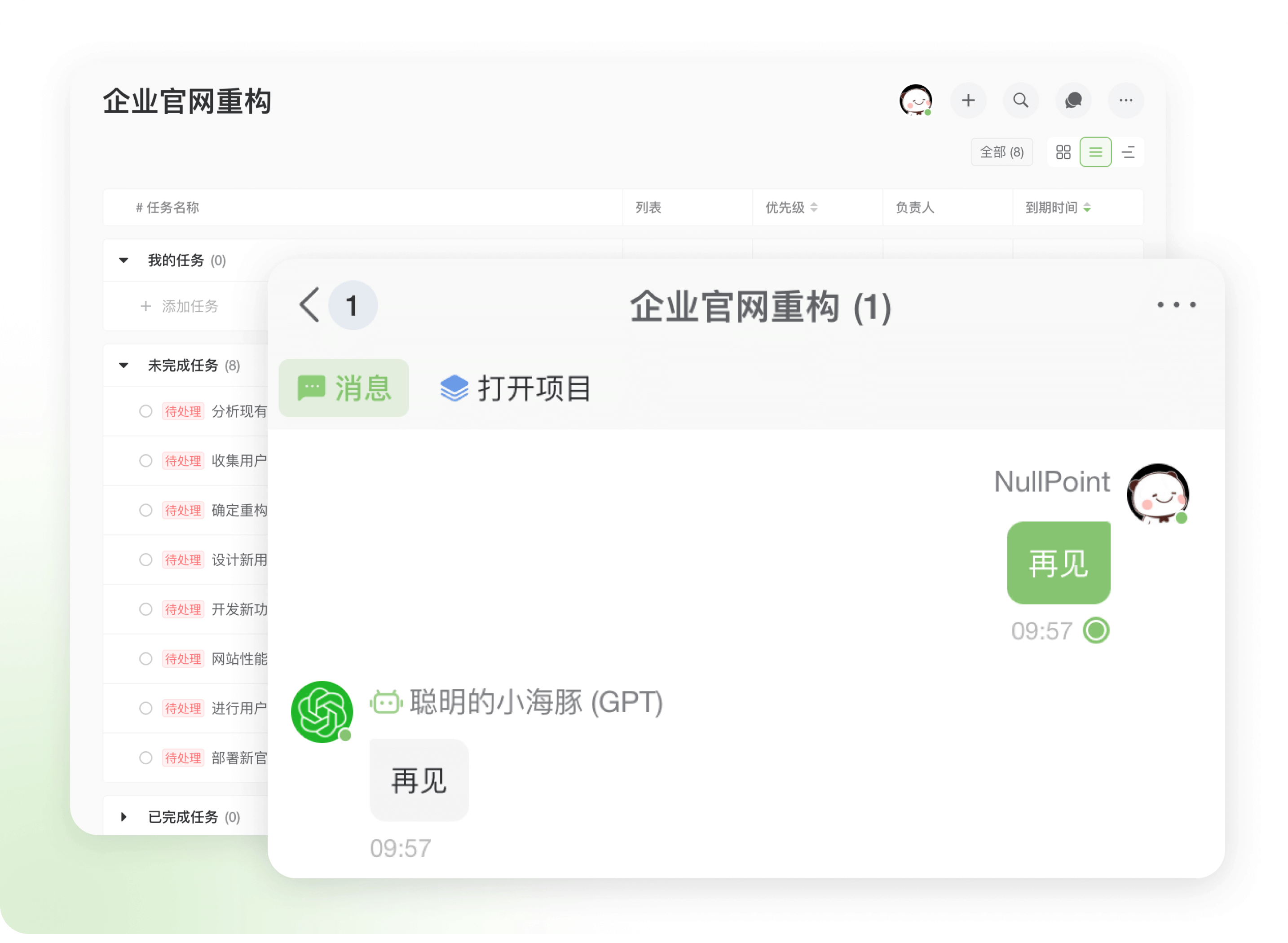This screenshot has height=943, width=1288.
Task: Open the search icon
Action: tap(1021, 101)
